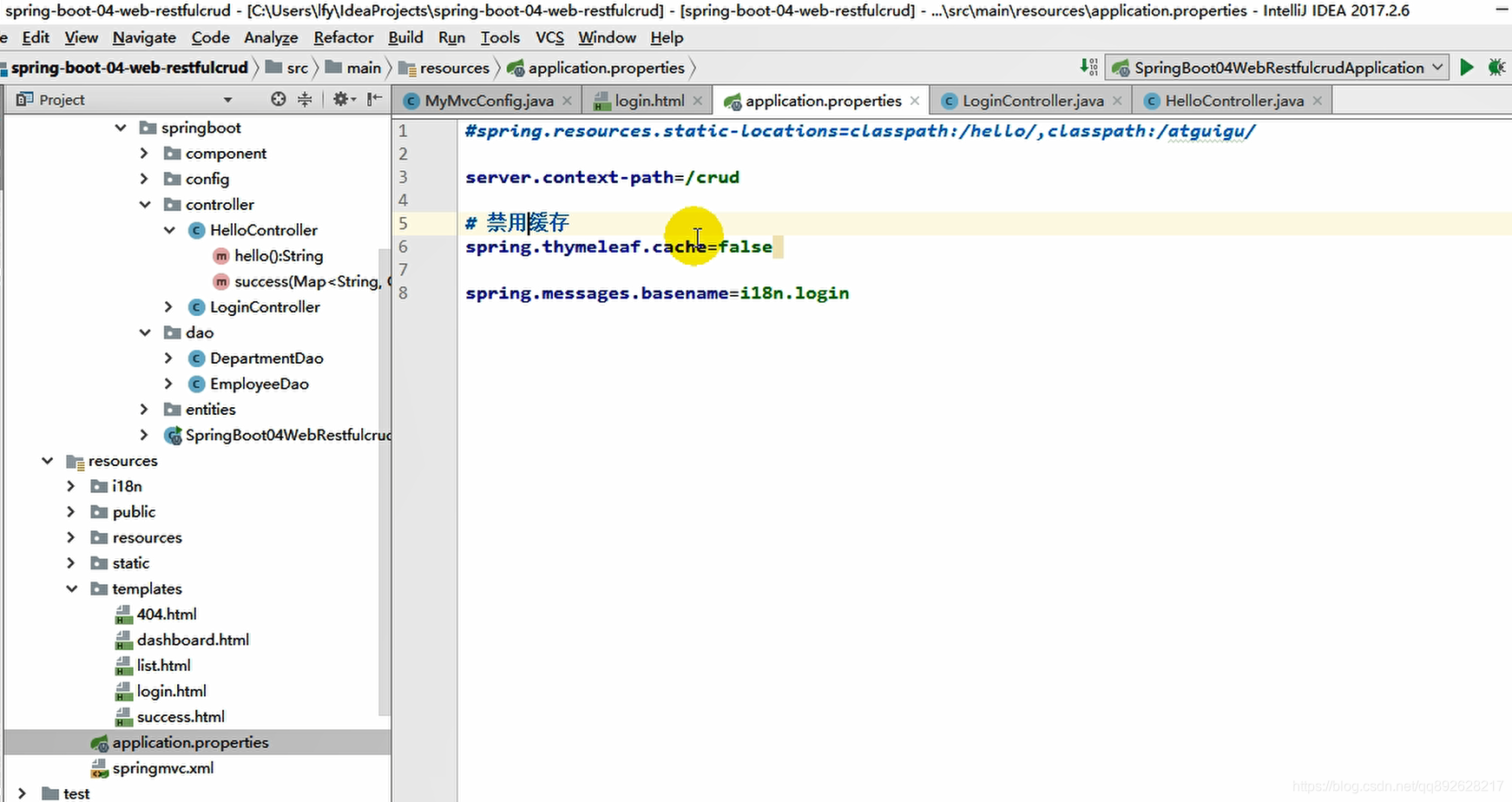
Task: Collapse the resources root folder
Action: pyautogui.click(x=48, y=461)
